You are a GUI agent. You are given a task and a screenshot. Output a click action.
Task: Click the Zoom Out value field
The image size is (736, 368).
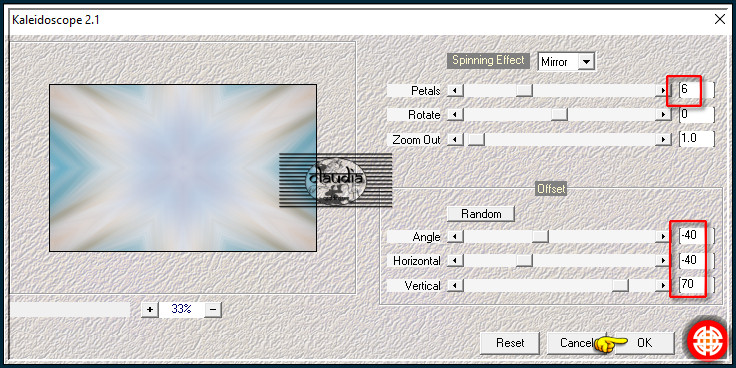click(x=697, y=139)
